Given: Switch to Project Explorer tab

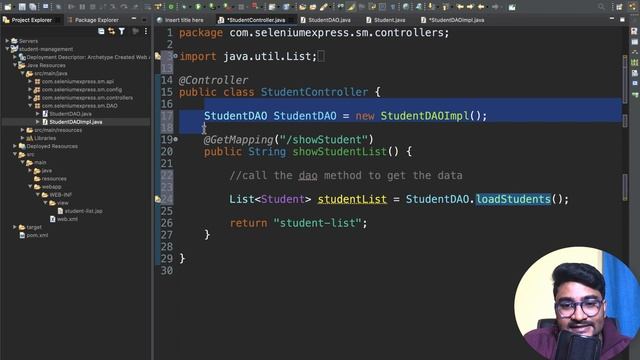Looking at the screenshot, I should pyautogui.click(x=32, y=20).
